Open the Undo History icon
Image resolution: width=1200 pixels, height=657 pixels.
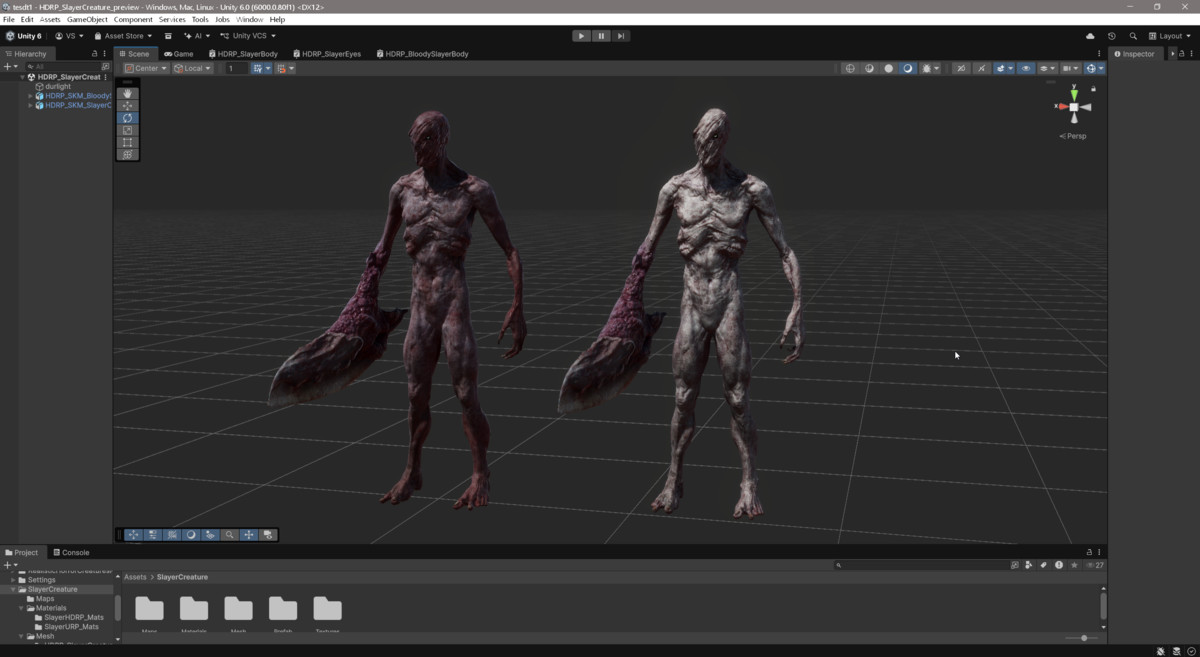(x=1111, y=36)
